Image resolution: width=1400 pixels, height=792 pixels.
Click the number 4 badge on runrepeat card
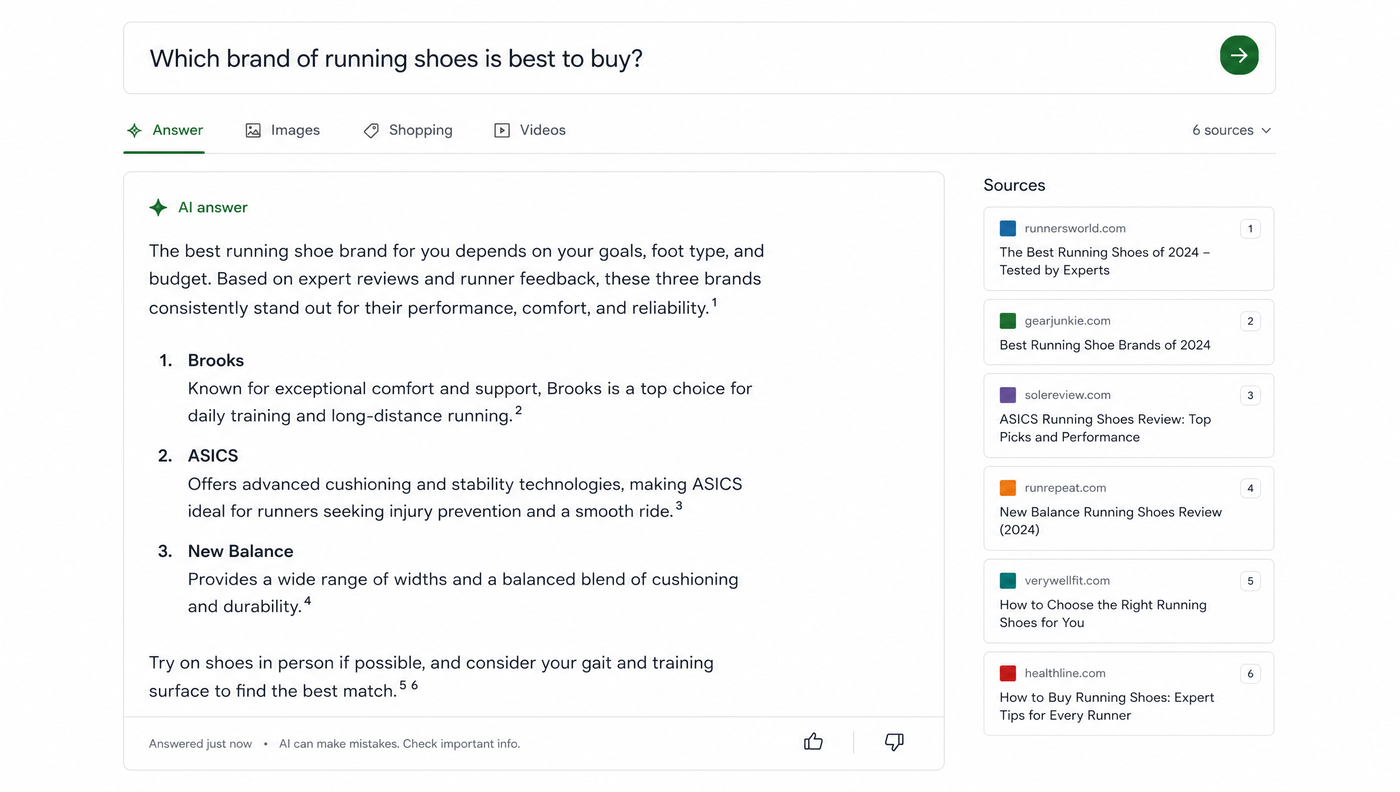point(1249,489)
